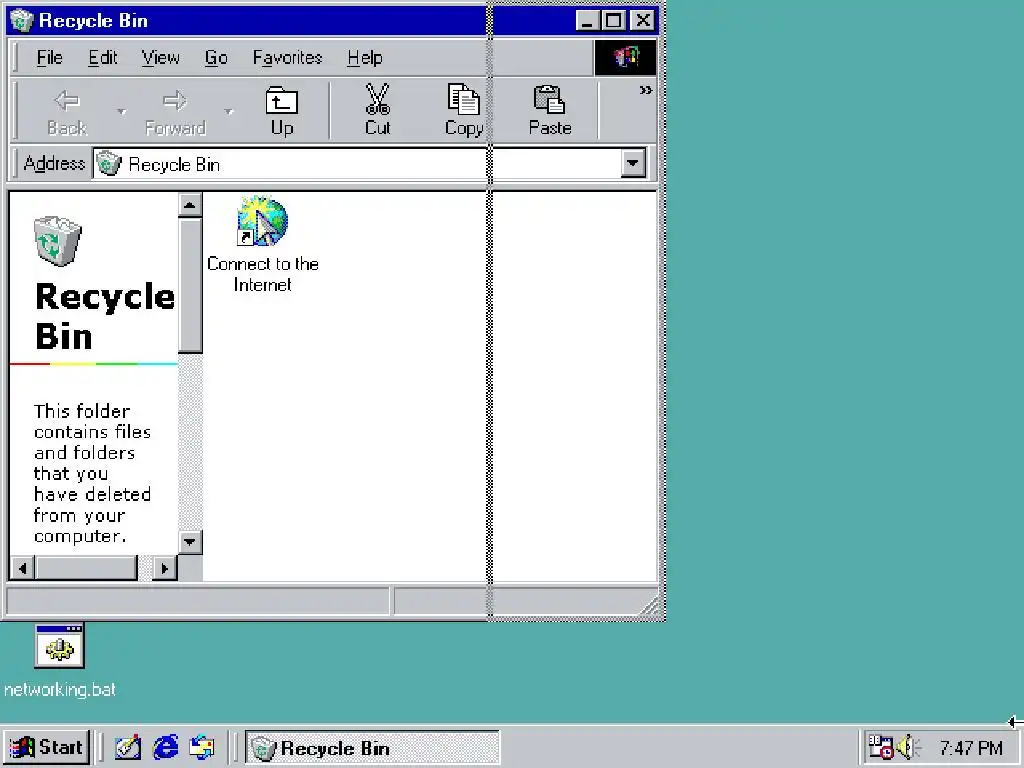Image resolution: width=1024 pixels, height=768 pixels.
Task: Click the Task Scheduler tray icon
Action: (x=880, y=746)
